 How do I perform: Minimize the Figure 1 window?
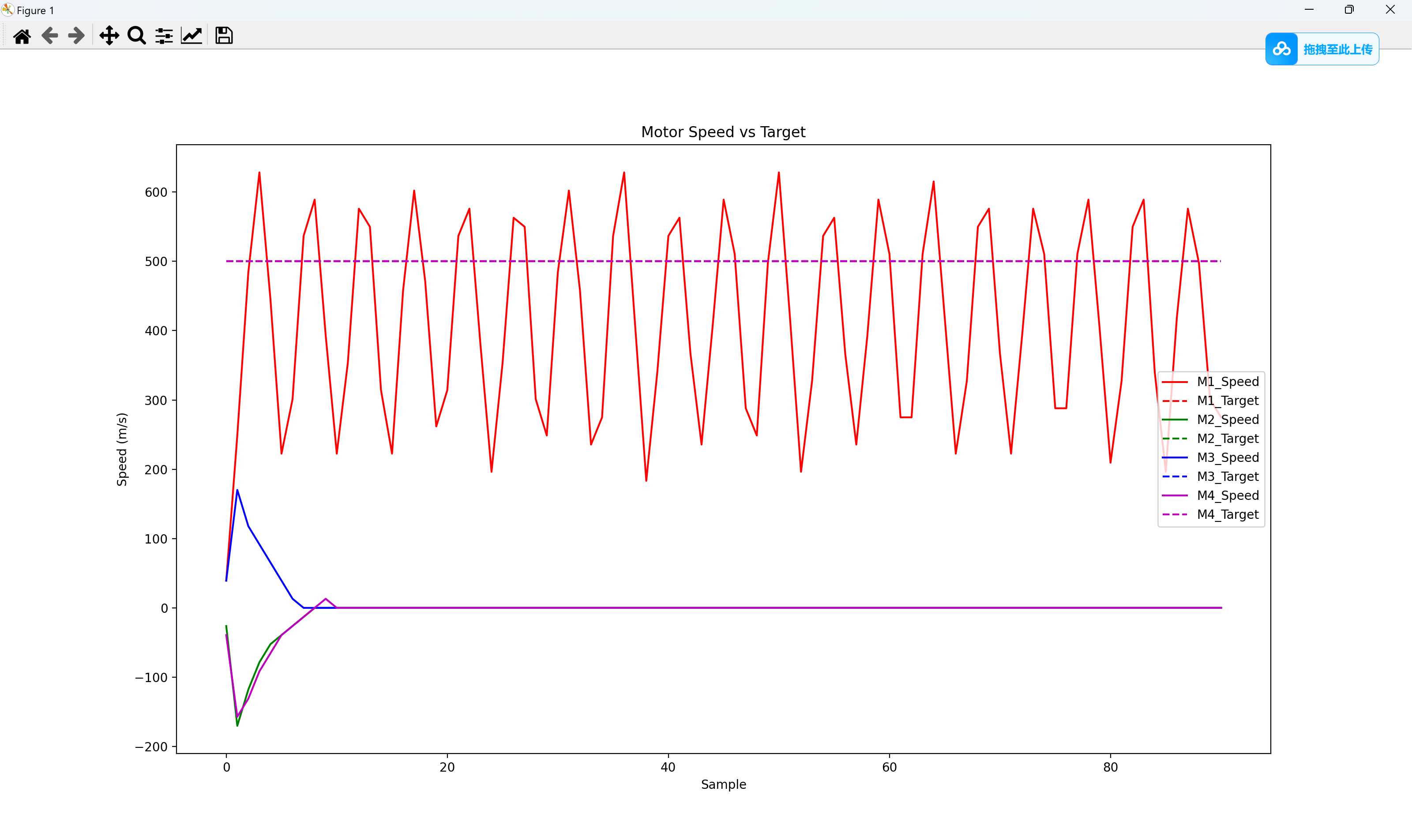click(x=1309, y=10)
